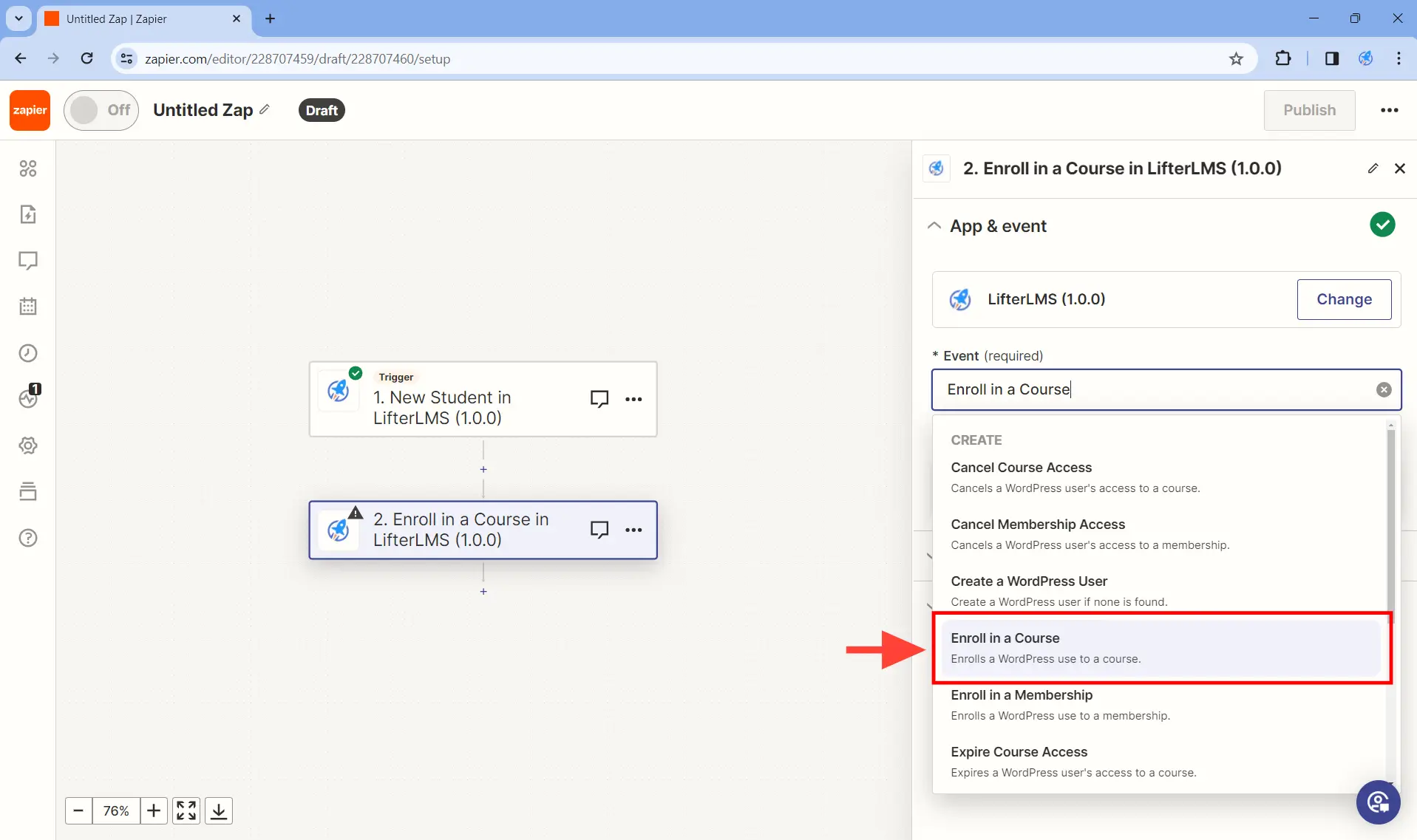Click the Publish button

tap(1309, 110)
